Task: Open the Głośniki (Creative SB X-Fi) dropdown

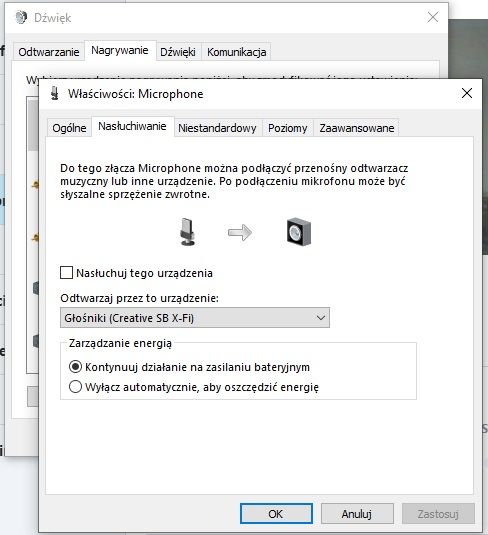Action: click(x=195, y=318)
